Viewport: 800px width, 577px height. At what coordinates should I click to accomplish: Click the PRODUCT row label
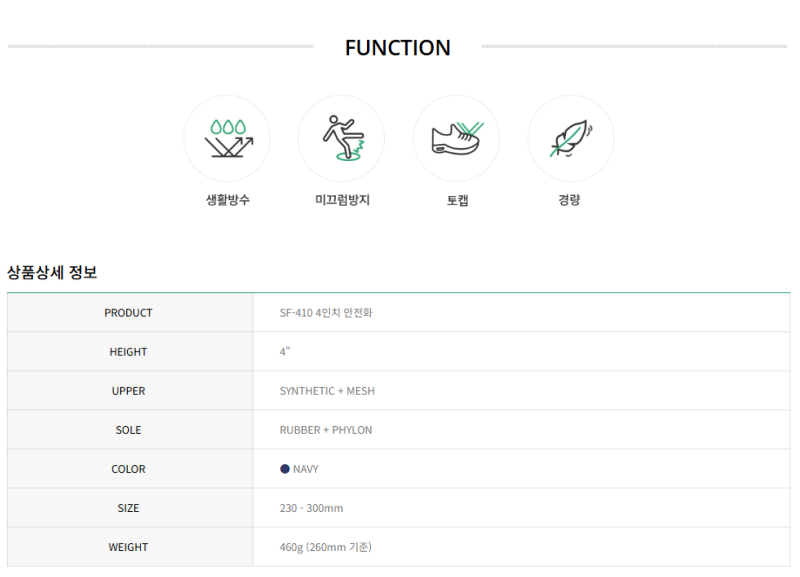(x=128, y=313)
